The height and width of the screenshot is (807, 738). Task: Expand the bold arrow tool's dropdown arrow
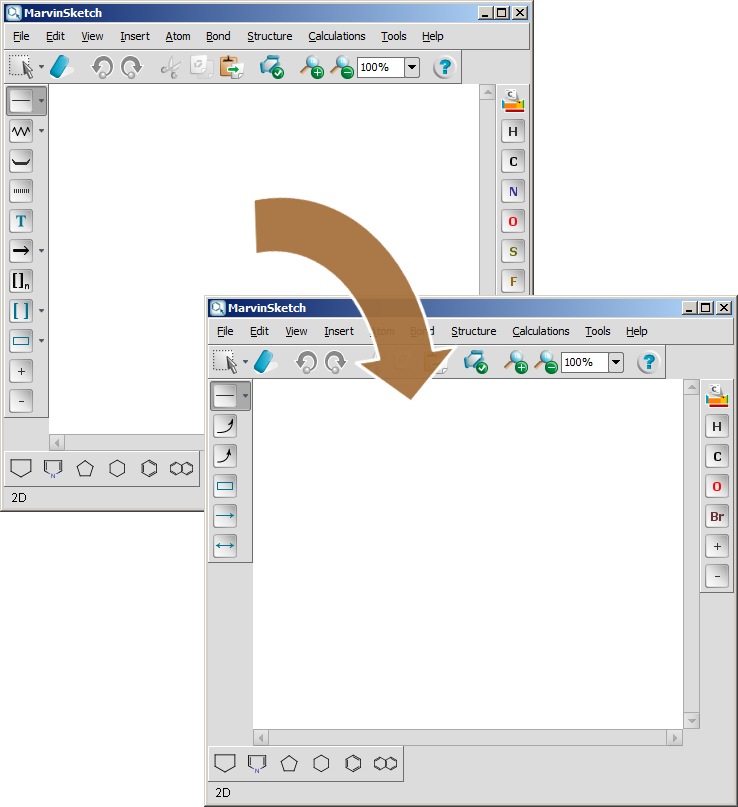[42, 251]
